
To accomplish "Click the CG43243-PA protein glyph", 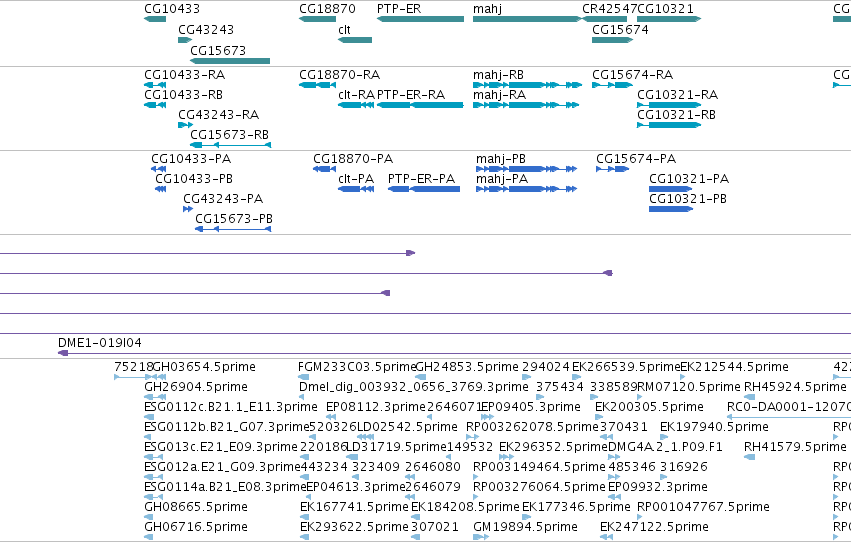I will pyautogui.click(x=188, y=209).
